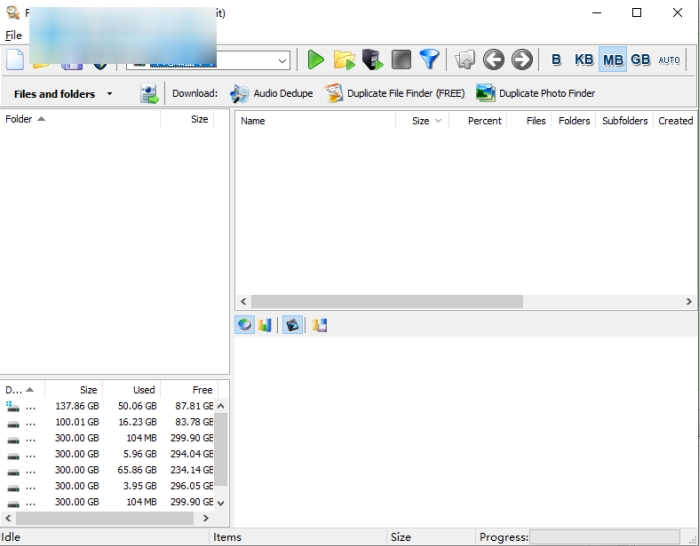The width and height of the screenshot is (700, 546).
Task: Click the Audio Dedupe download link
Action: point(283,93)
